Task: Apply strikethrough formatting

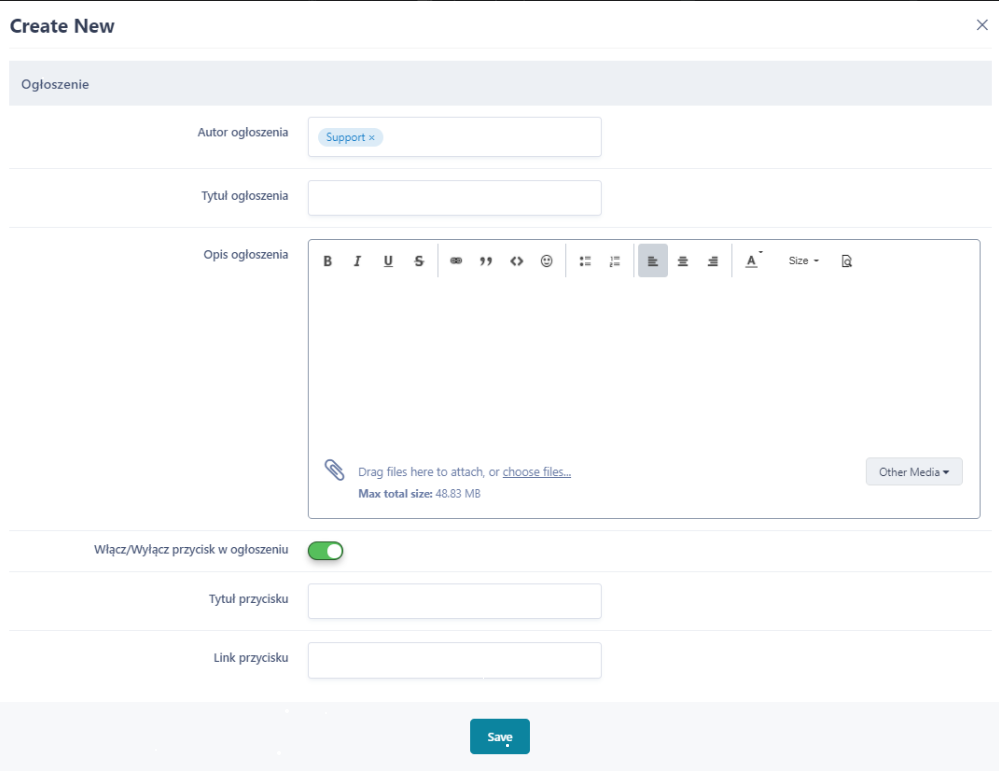Action: click(419, 261)
